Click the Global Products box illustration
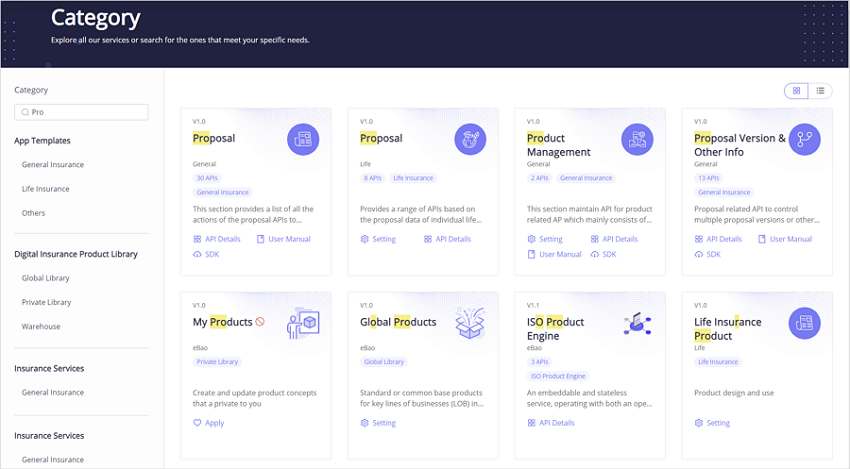This screenshot has width=850, height=469. tap(470, 323)
